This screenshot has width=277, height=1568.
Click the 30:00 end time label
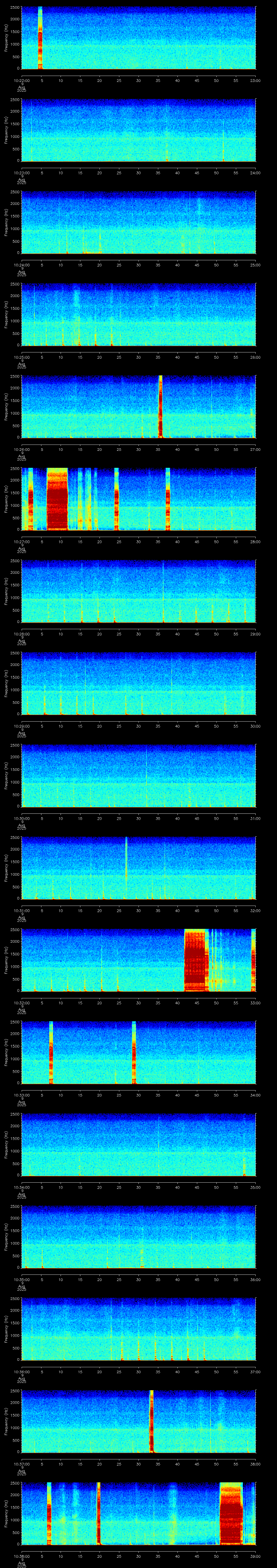(255, 726)
